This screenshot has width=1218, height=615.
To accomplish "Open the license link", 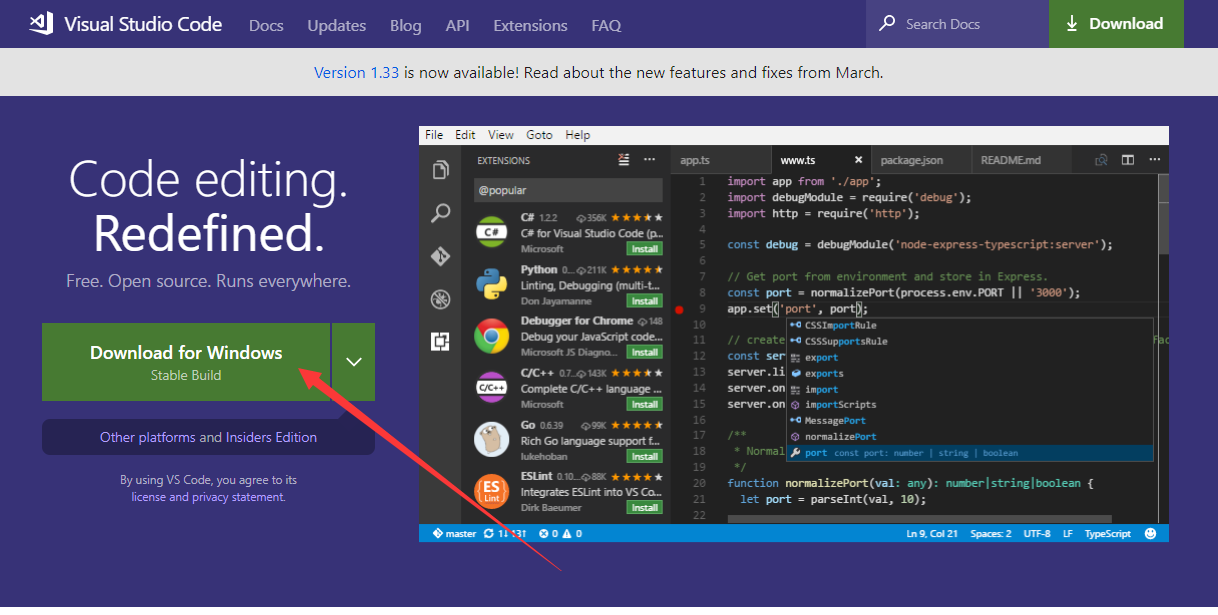I will tap(149, 497).
